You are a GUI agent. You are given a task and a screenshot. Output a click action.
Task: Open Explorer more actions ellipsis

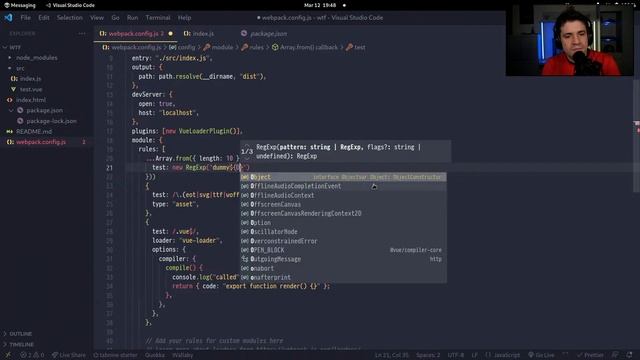coord(82,33)
